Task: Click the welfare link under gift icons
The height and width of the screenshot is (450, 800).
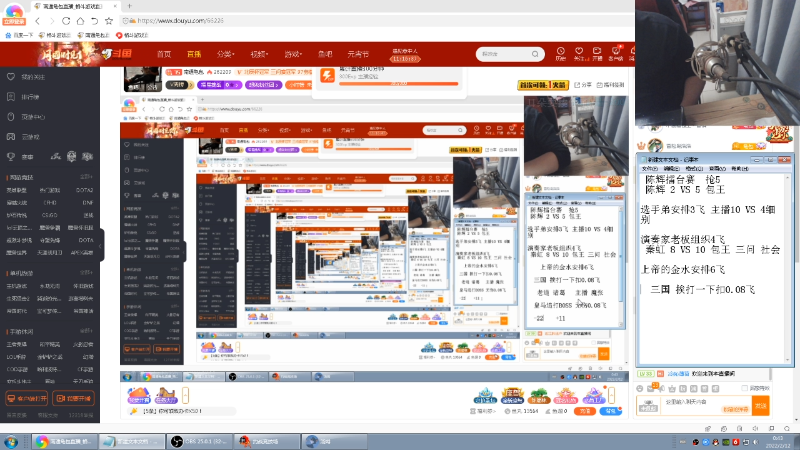Action: click(482, 411)
